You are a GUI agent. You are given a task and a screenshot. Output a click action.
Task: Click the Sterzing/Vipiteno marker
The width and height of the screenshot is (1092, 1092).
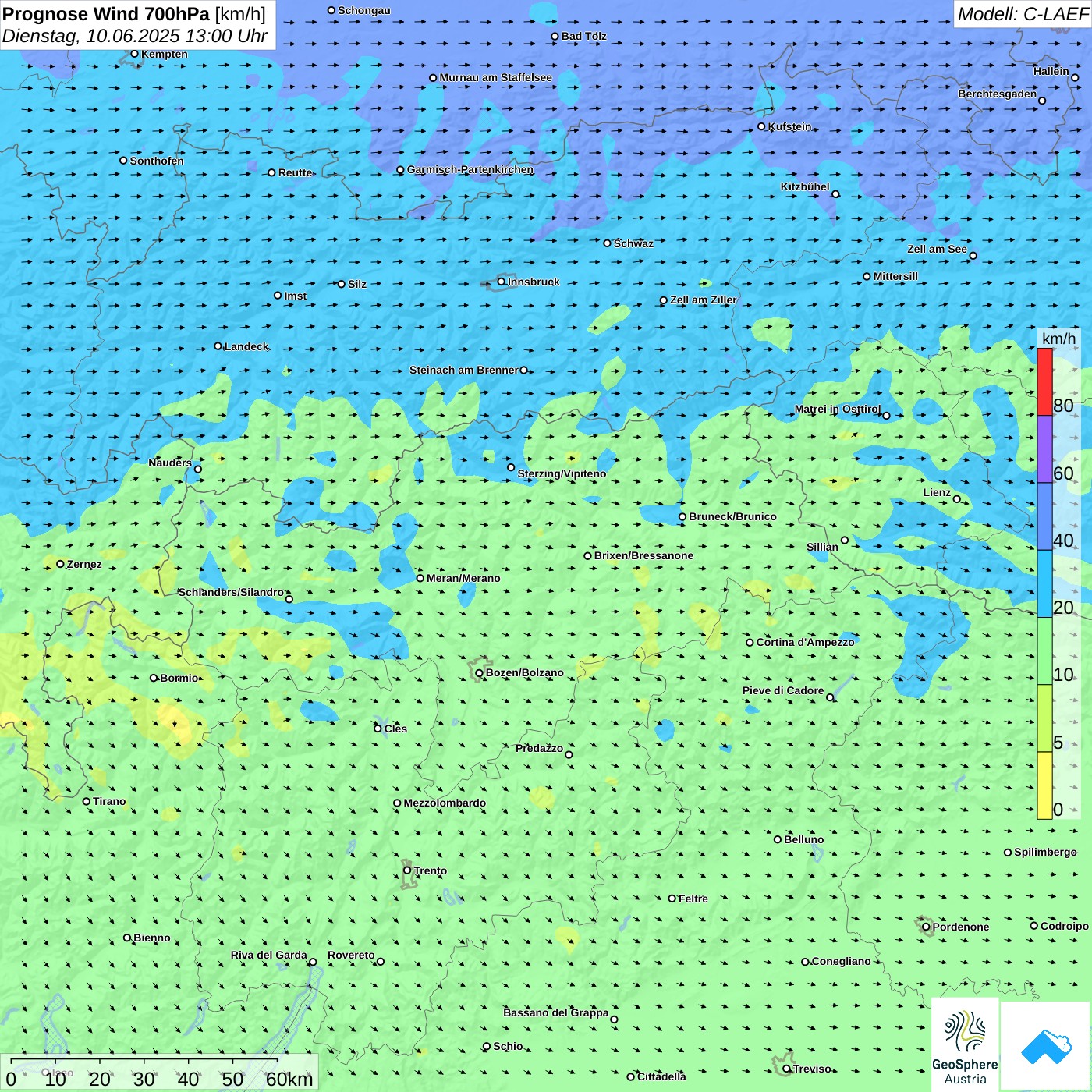click(511, 467)
